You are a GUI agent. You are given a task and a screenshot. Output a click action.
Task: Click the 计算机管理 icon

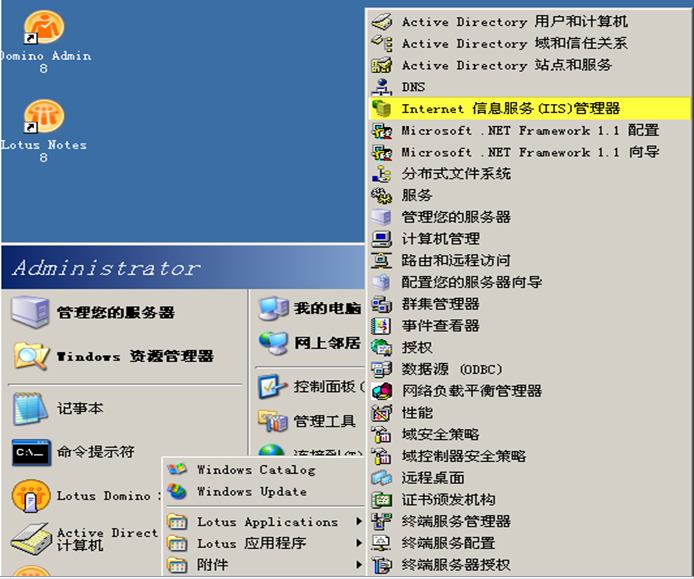point(382,239)
